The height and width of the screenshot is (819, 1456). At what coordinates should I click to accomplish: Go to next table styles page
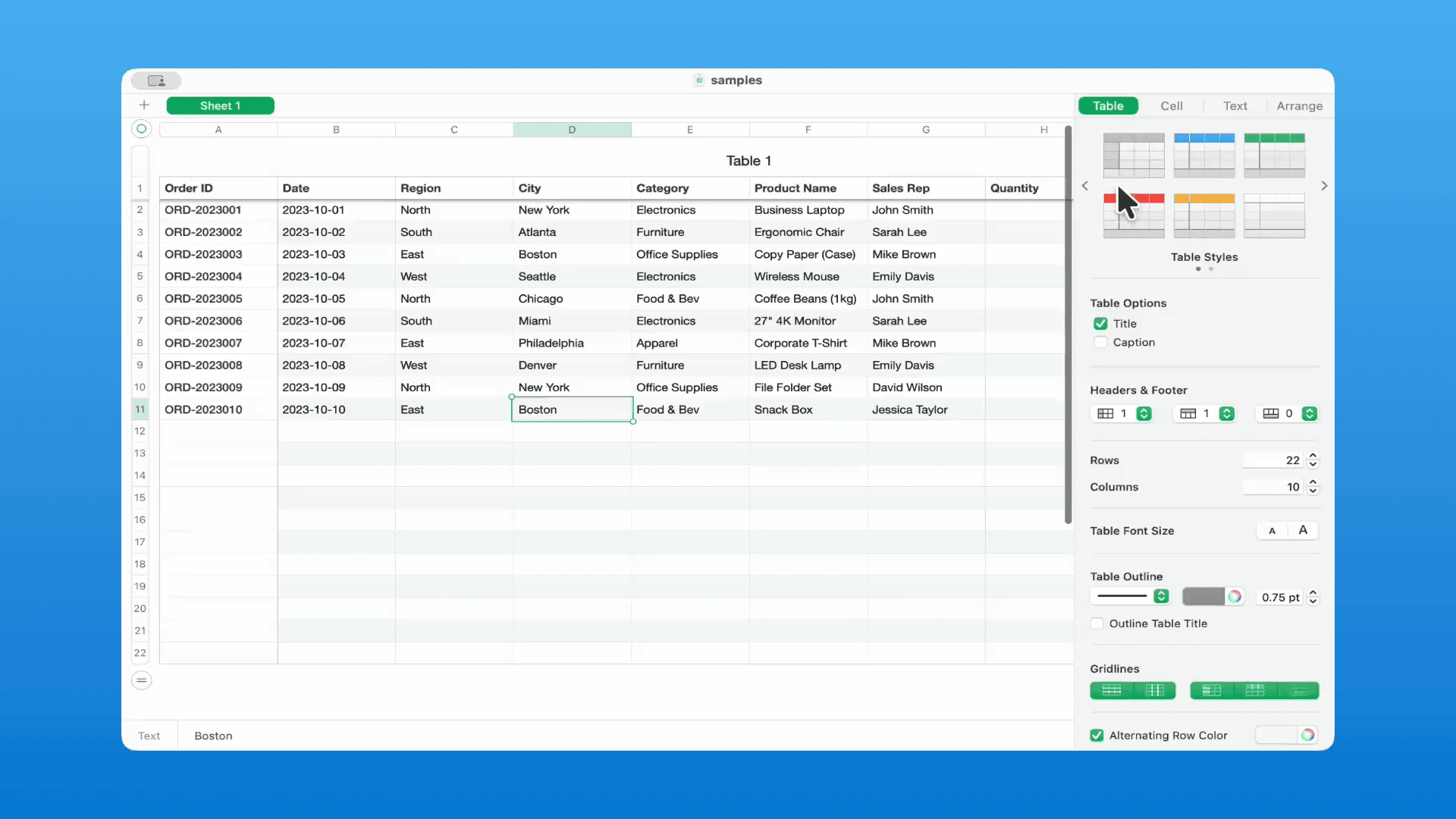tap(1324, 186)
